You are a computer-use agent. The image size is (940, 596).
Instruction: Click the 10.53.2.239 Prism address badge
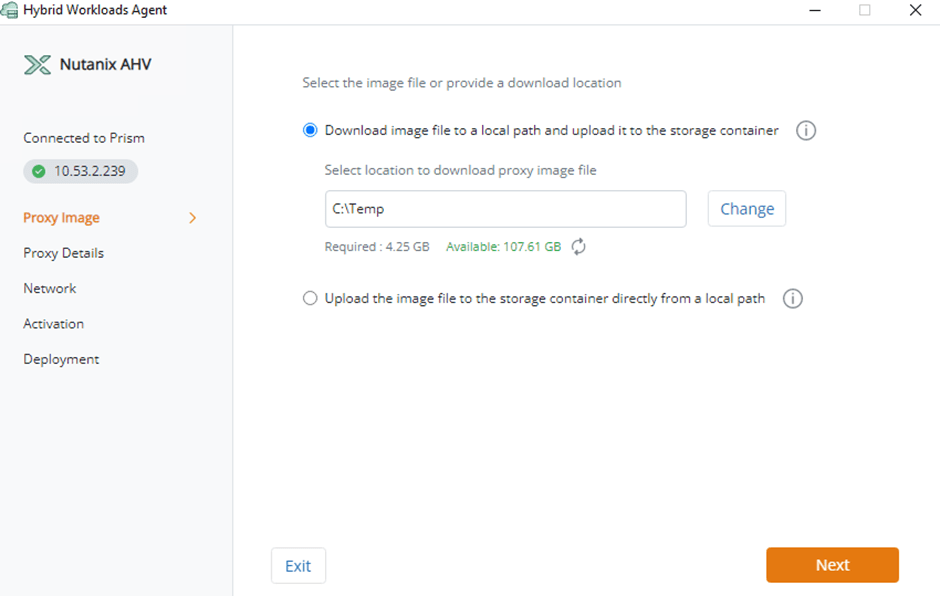pyautogui.click(x=81, y=171)
